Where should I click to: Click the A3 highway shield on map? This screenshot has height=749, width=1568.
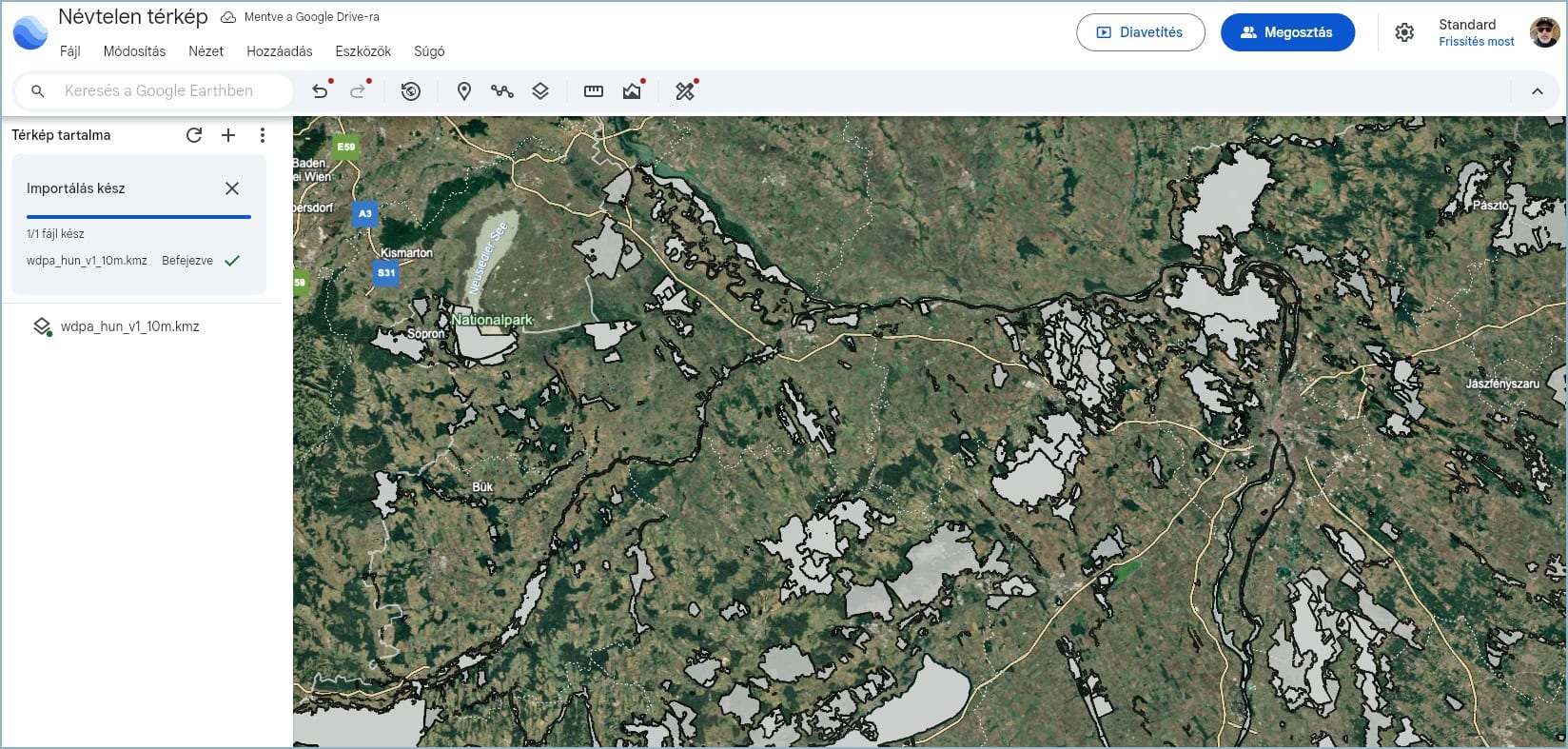click(365, 214)
